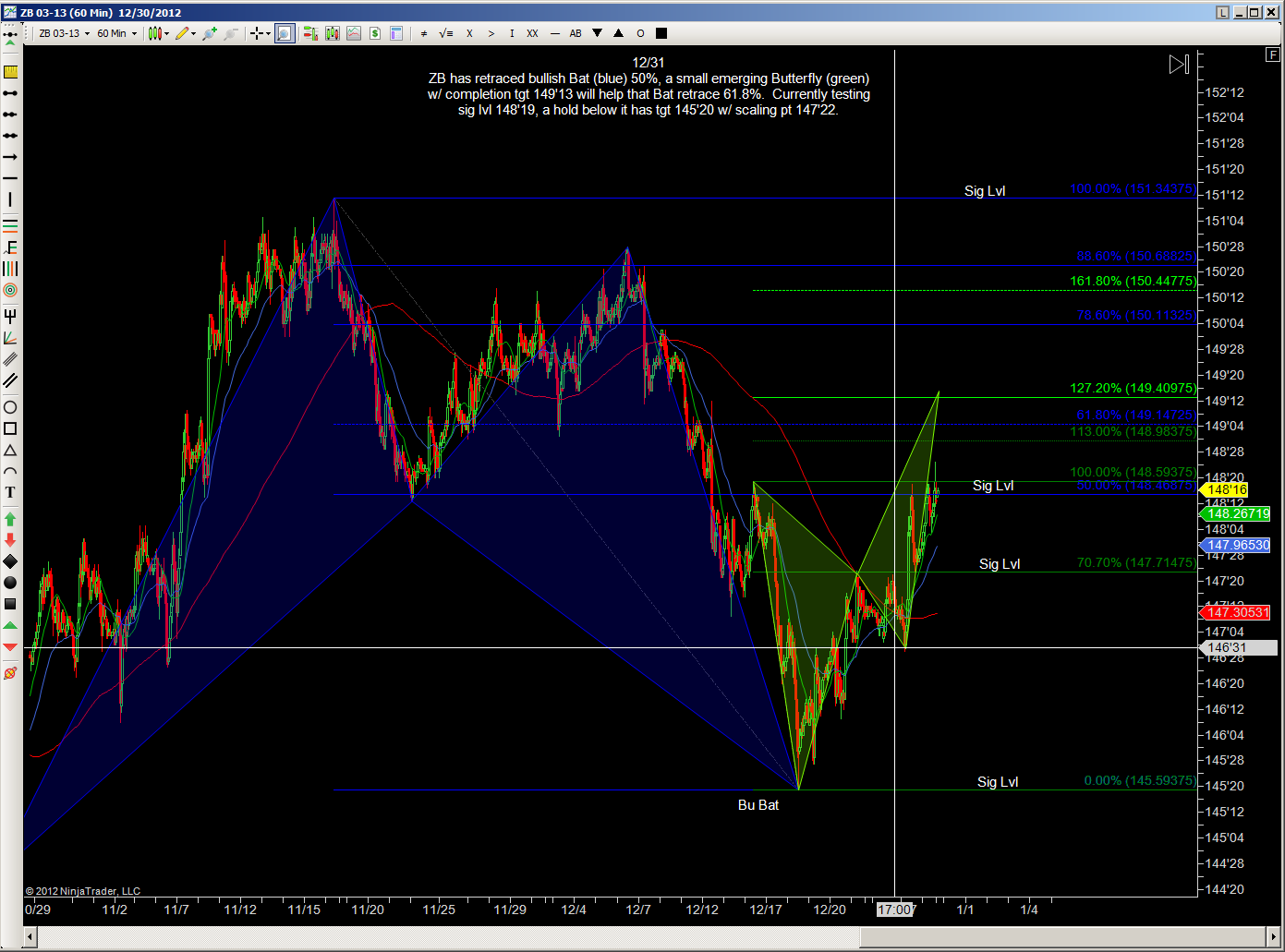Viewport: 1285px width, 952px height.
Task: Toggle the Data Box display button
Action: pos(396,33)
